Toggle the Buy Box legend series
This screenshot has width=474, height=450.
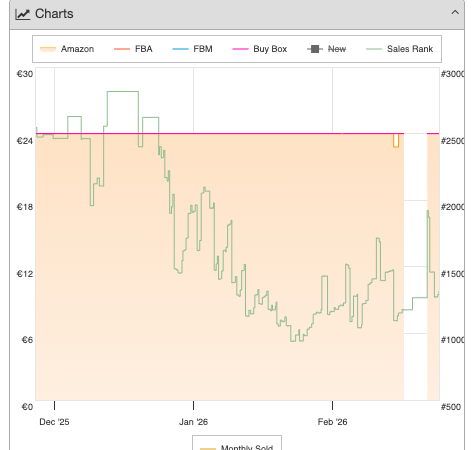(260, 49)
